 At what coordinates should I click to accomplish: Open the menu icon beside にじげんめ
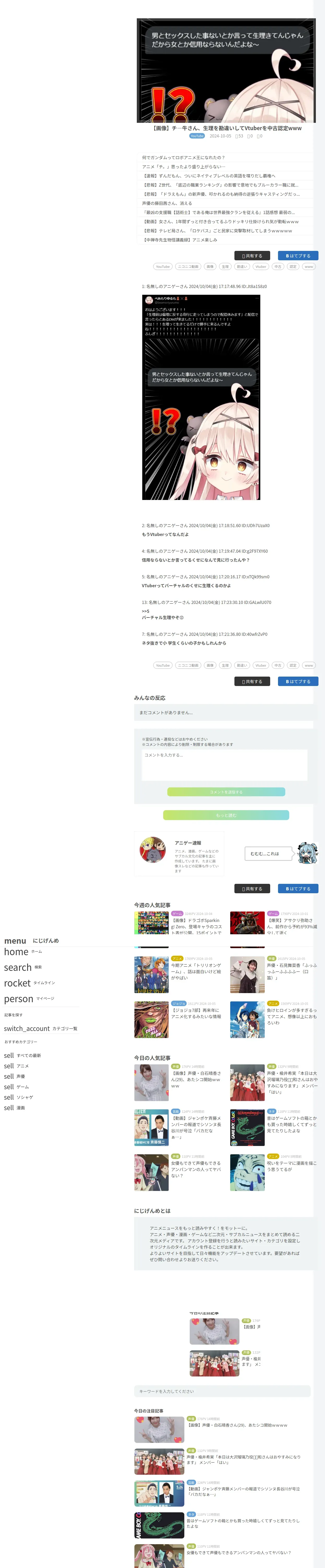(15, 941)
